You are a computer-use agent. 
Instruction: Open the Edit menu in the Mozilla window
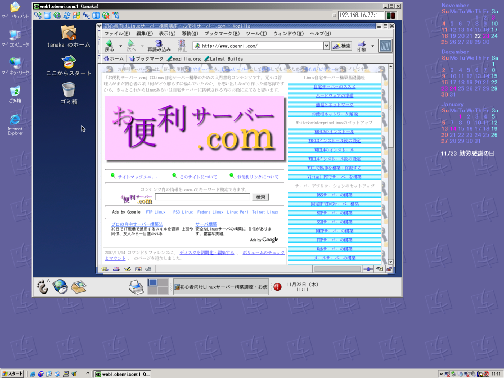point(144,33)
